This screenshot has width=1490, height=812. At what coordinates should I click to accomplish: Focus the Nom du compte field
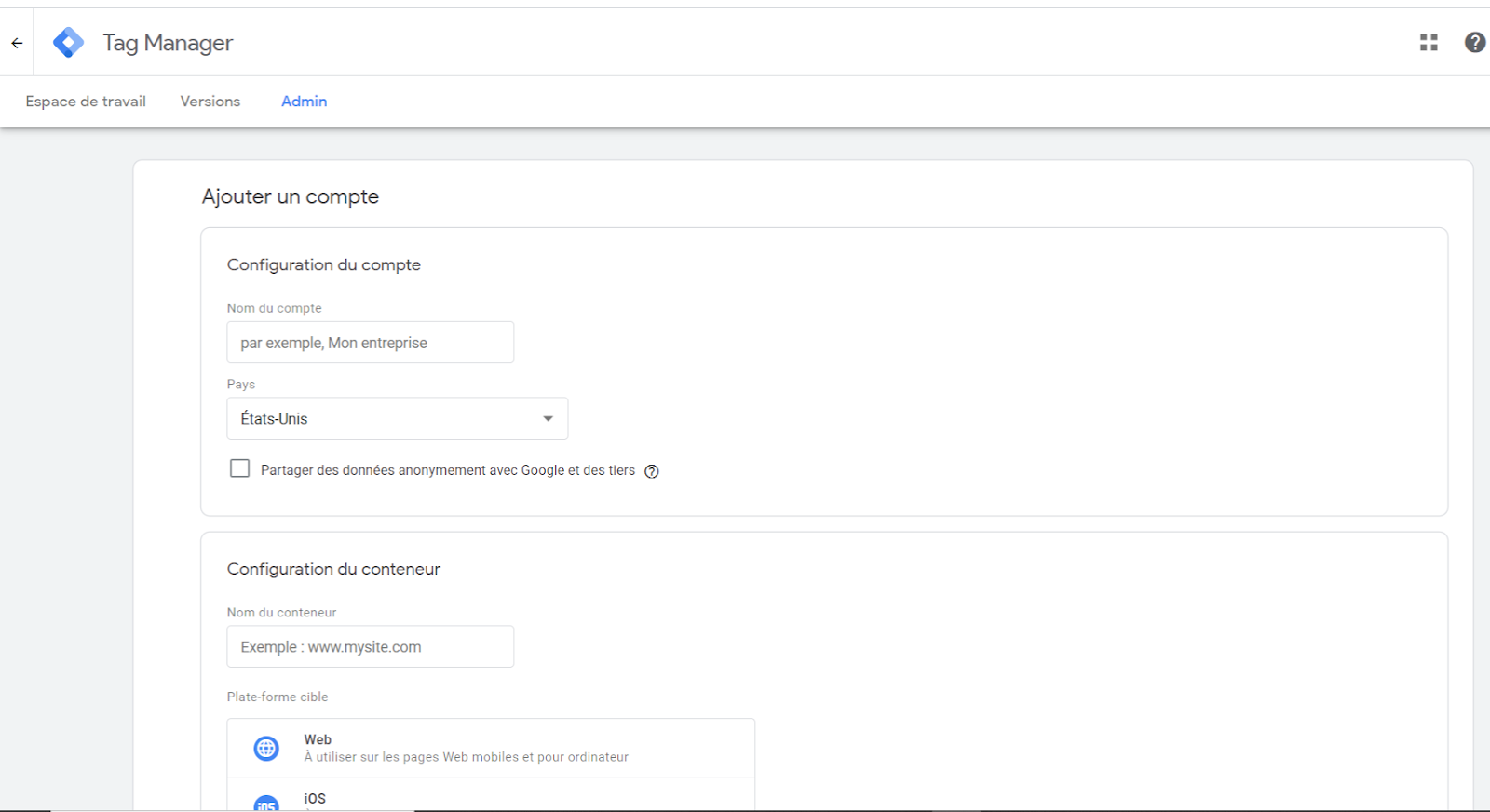(x=370, y=343)
